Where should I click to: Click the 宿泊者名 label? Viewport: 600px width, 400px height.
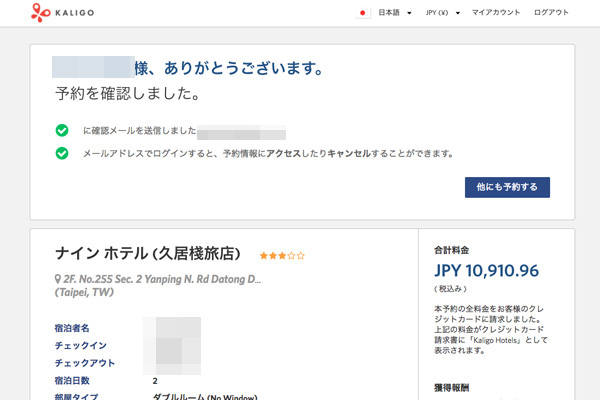[72, 328]
